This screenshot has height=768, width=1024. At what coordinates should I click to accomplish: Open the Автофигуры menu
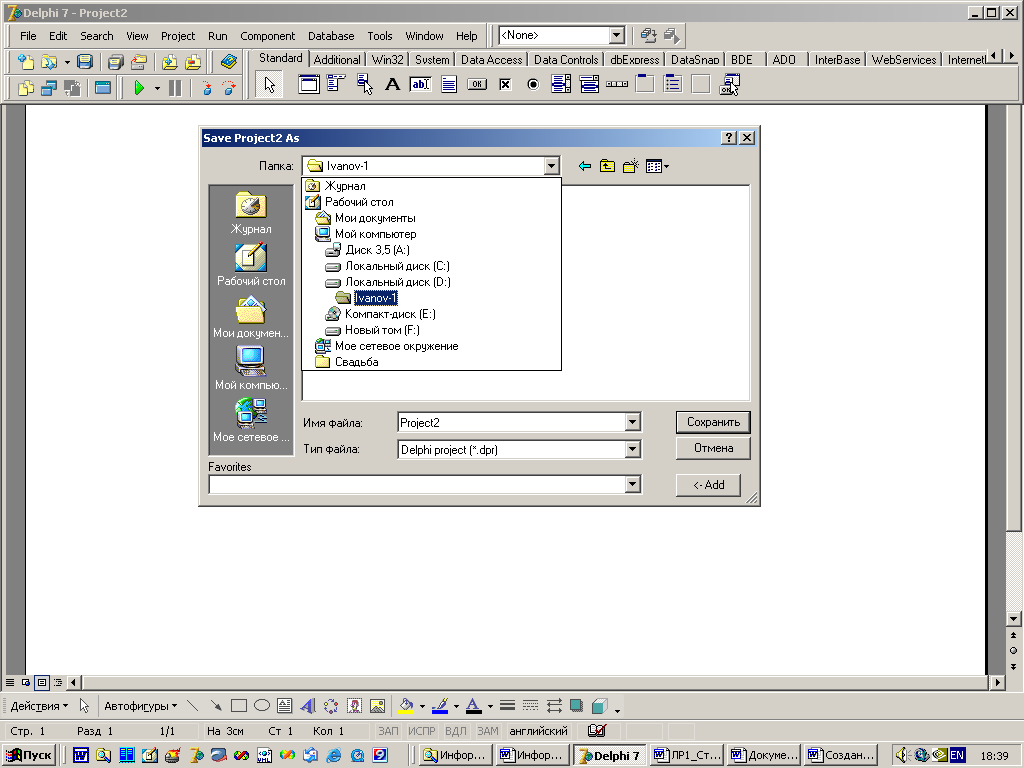pos(140,706)
